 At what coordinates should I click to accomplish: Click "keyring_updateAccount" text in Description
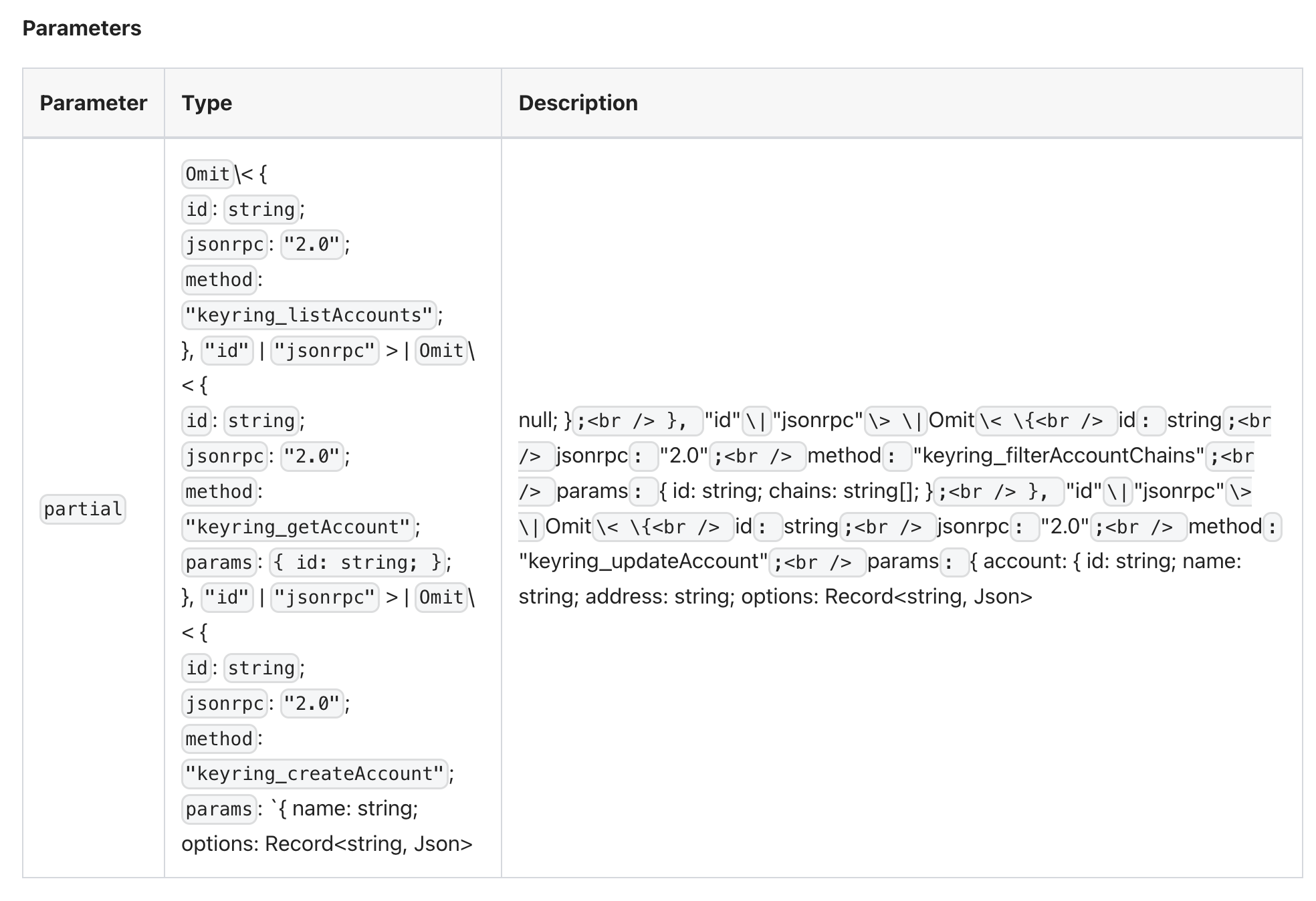tap(643, 561)
